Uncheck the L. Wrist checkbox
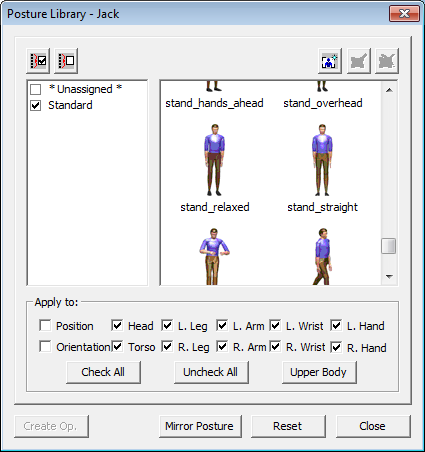425x452 pixels. (x=275, y=325)
